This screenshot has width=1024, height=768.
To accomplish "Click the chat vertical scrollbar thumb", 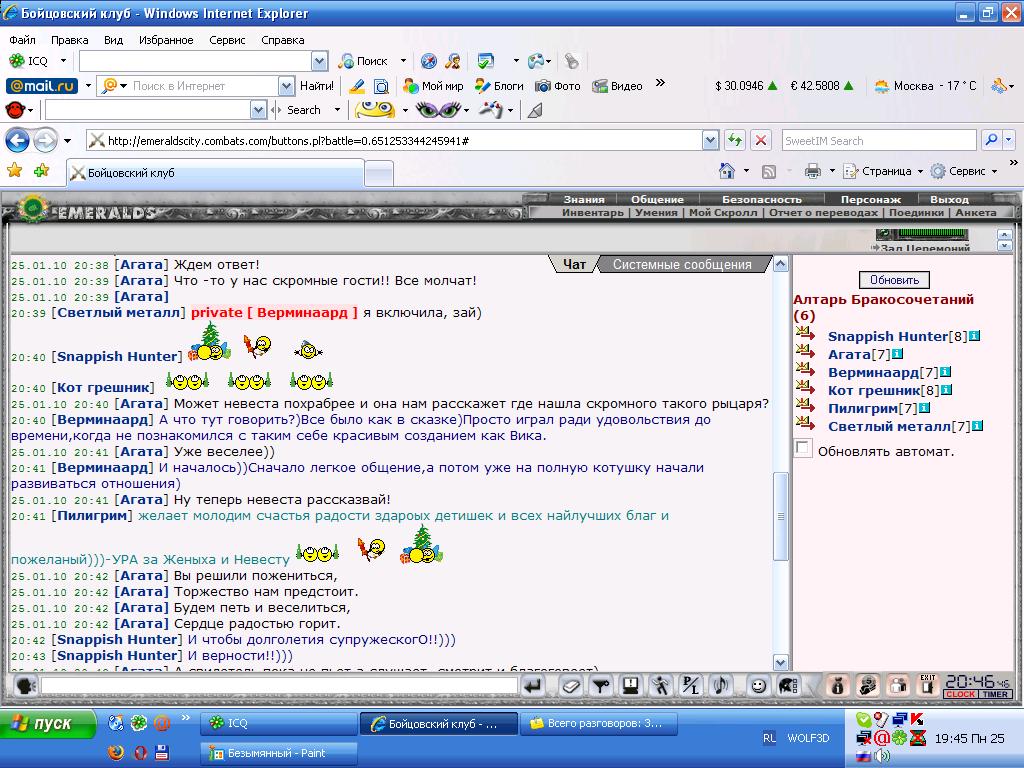I will click(x=780, y=516).
